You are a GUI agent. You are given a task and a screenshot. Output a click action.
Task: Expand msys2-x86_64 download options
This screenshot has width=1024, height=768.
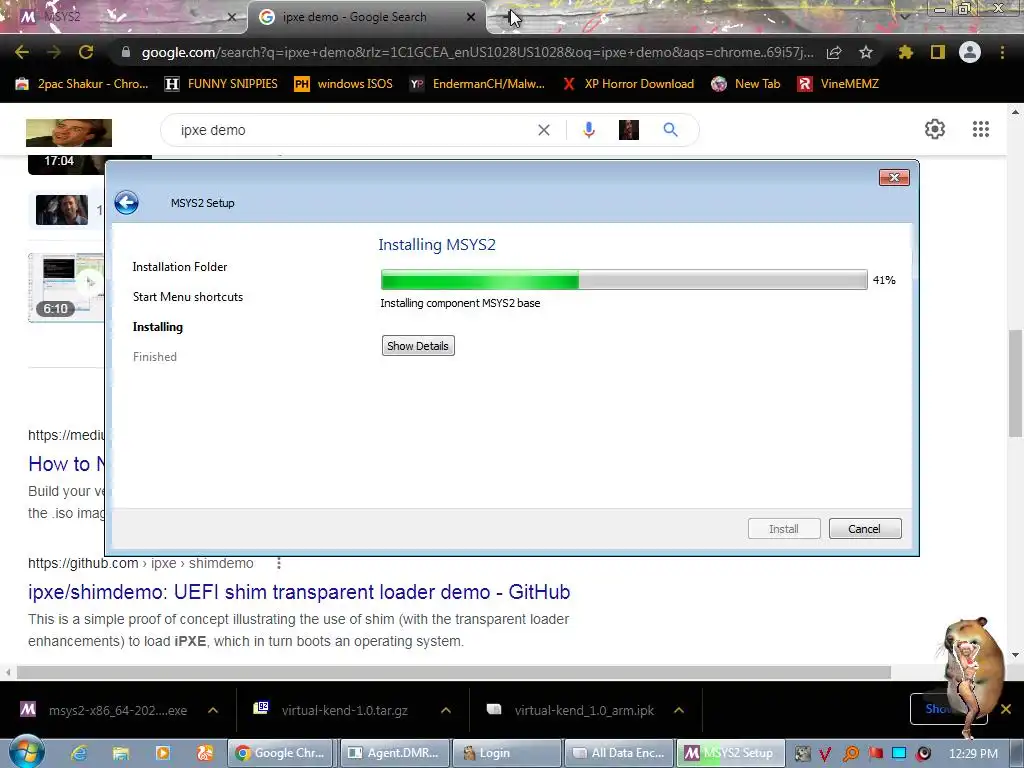[x=213, y=710]
